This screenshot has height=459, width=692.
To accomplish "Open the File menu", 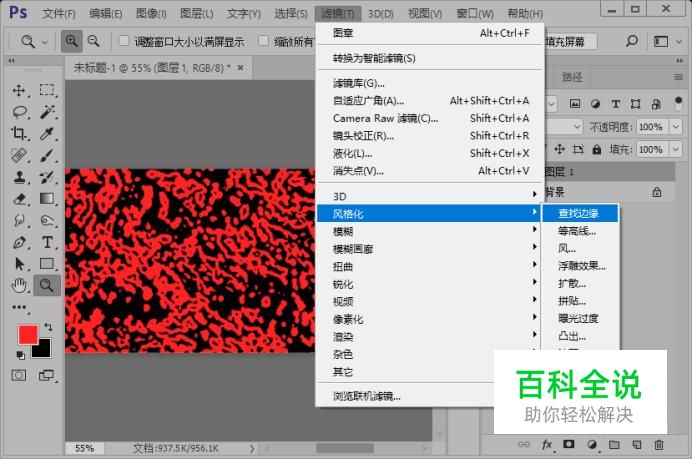I will (59, 14).
